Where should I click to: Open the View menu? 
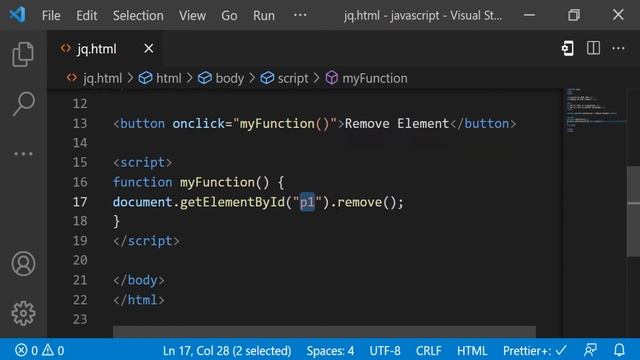click(x=192, y=16)
